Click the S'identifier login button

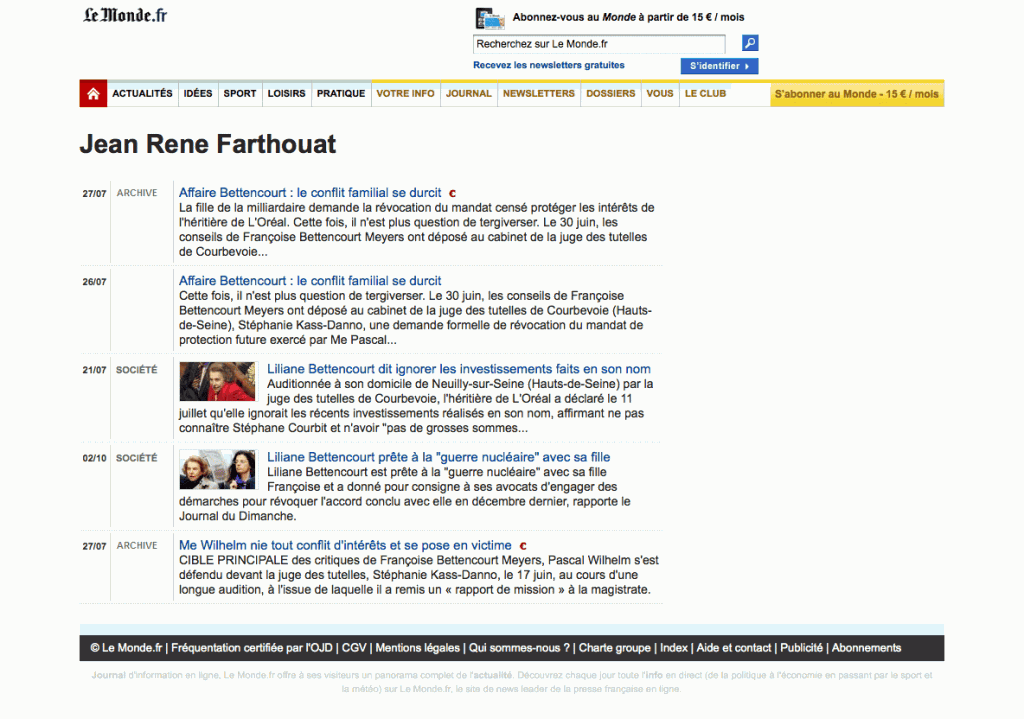(719, 66)
